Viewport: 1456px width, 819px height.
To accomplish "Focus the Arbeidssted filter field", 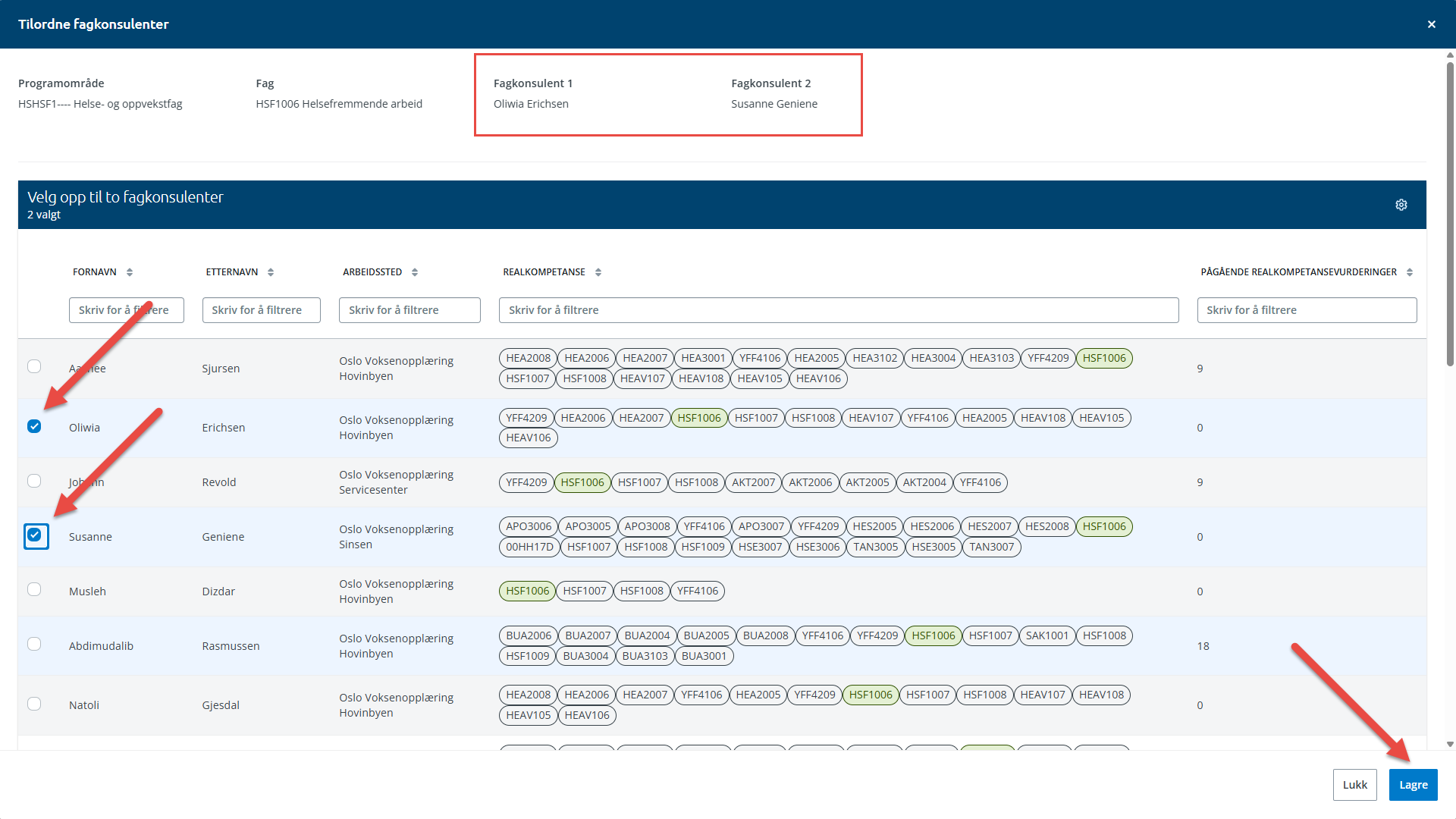I will [414, 310].
